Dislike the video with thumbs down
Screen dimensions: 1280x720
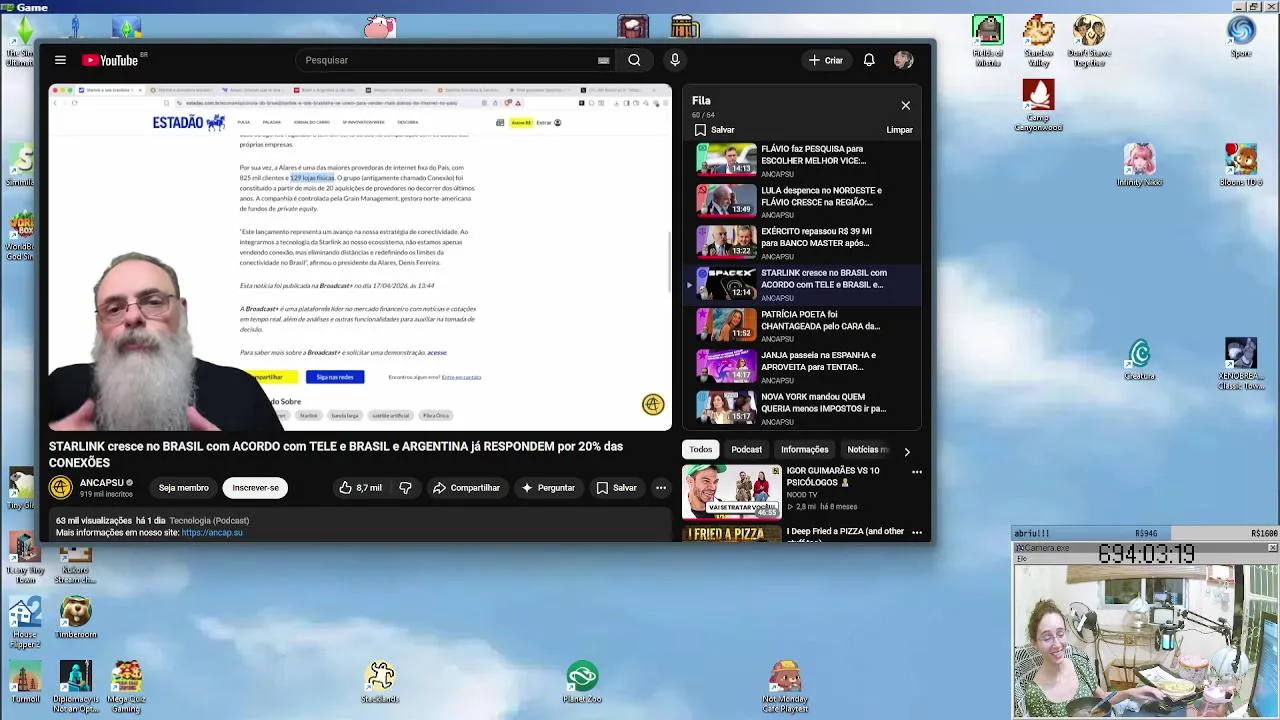tap(406, 488)
